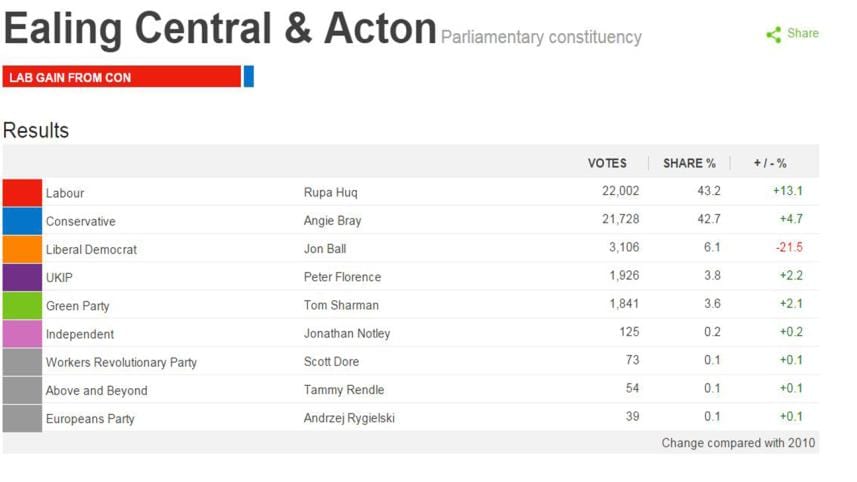Click the Results section heading
Screen dimensions: 857x482
coord(36,130)
